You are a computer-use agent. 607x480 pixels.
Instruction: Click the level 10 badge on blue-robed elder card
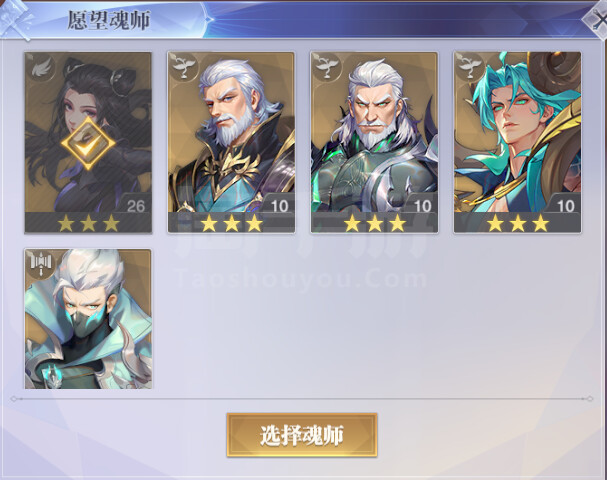click(x=278, y=204)
